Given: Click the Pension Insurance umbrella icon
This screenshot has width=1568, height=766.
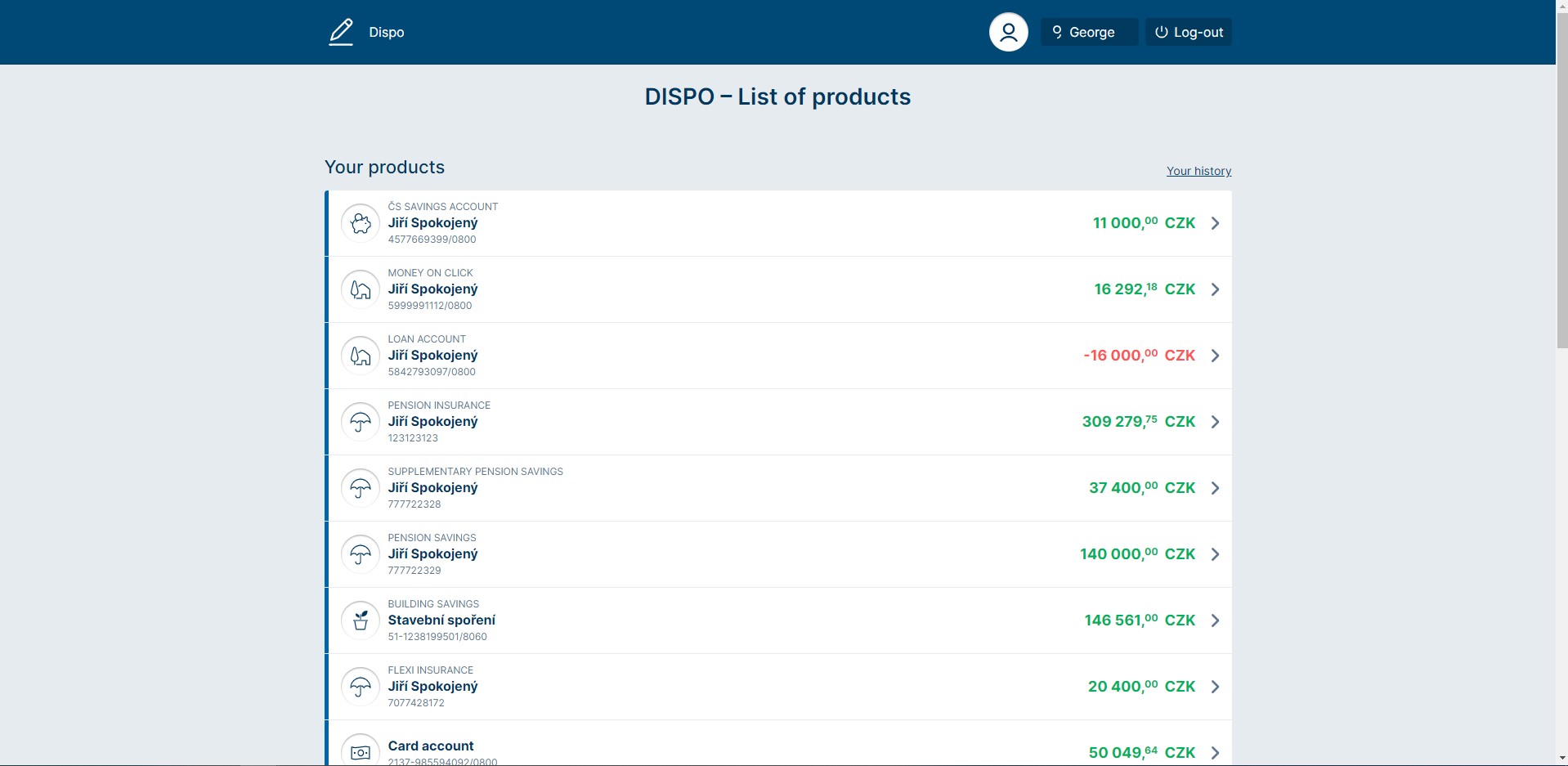Looking at the screenshot, I should pyautogui.click(x=361, y=422).
